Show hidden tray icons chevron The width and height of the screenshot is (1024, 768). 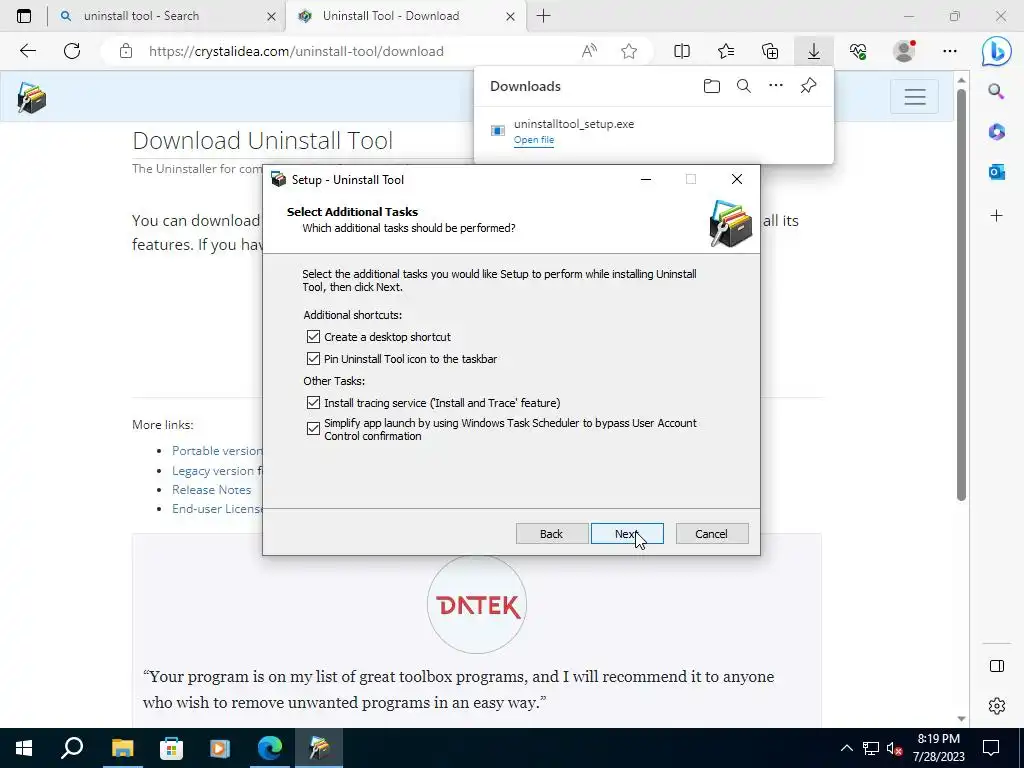pos(846,748)
